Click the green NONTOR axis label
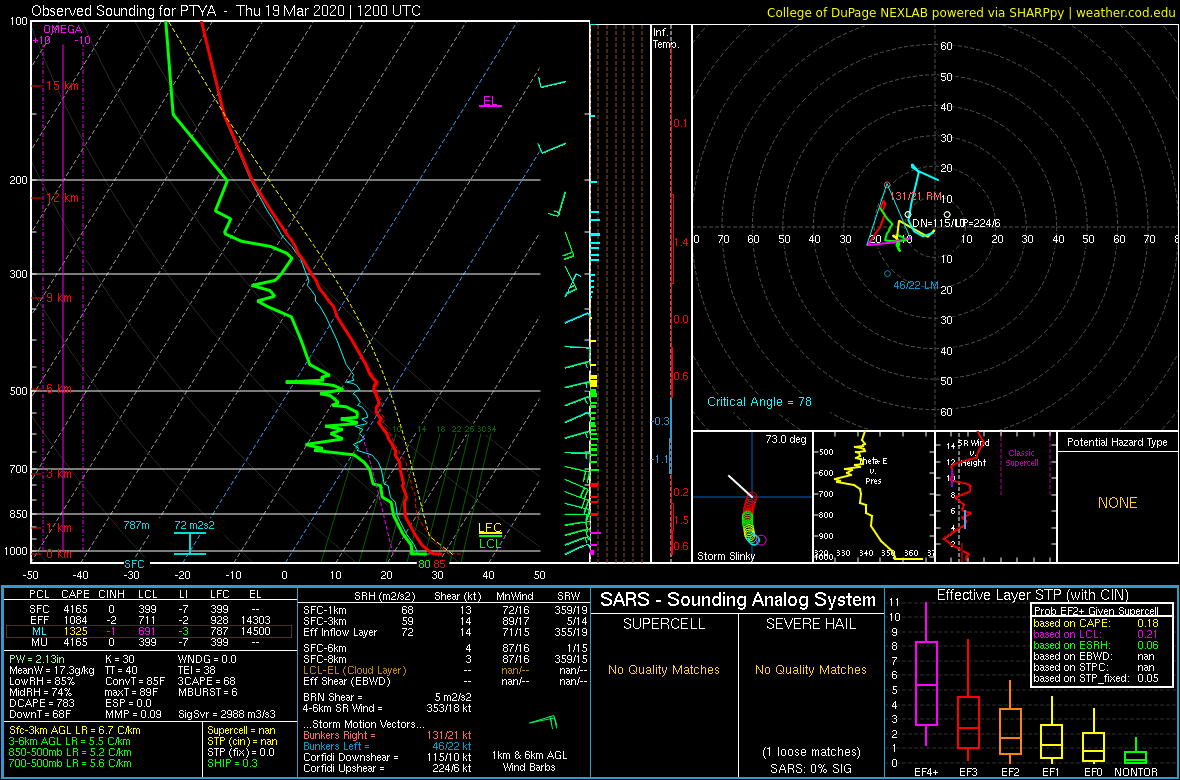This screenshot has width=1180, height=780. click(x=1136, y=773)
